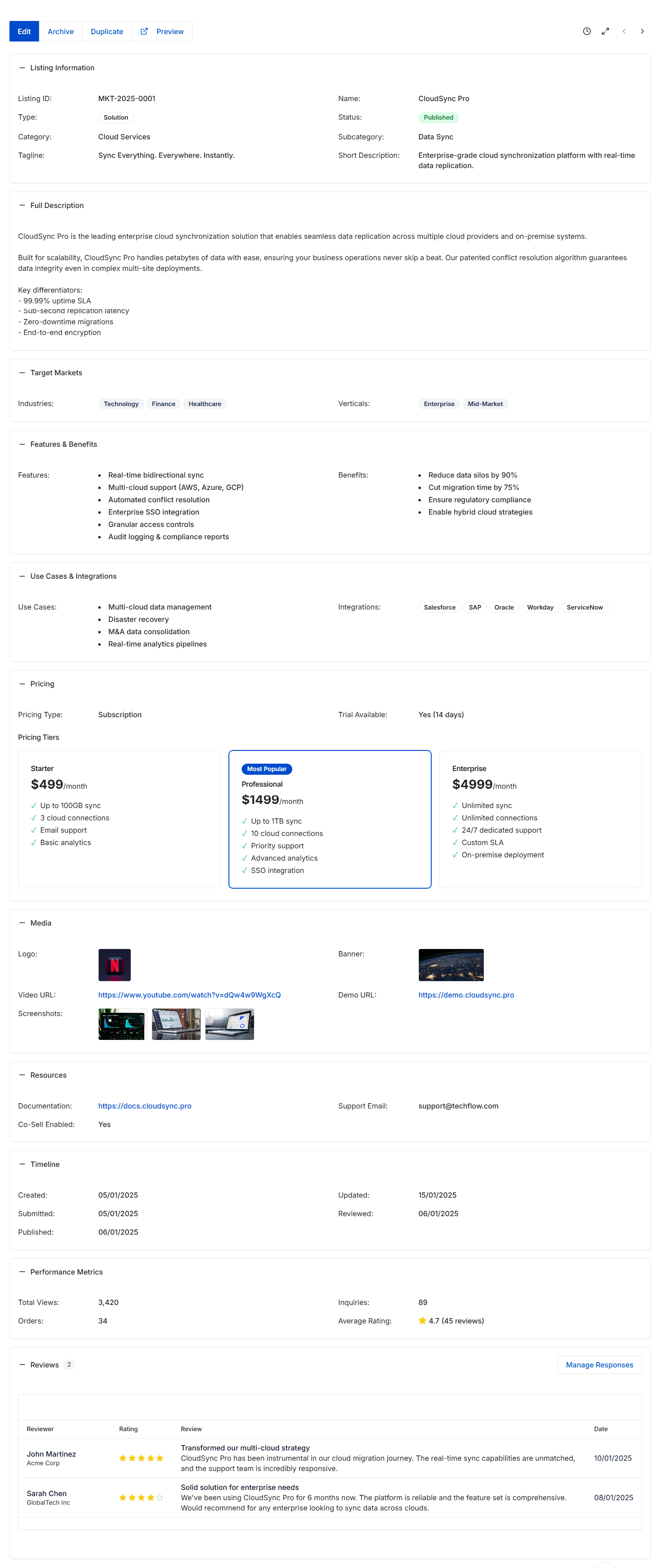Collapse the Target Markets section
This screenshot has height=1568, width=663.
[x=22, y=373]
